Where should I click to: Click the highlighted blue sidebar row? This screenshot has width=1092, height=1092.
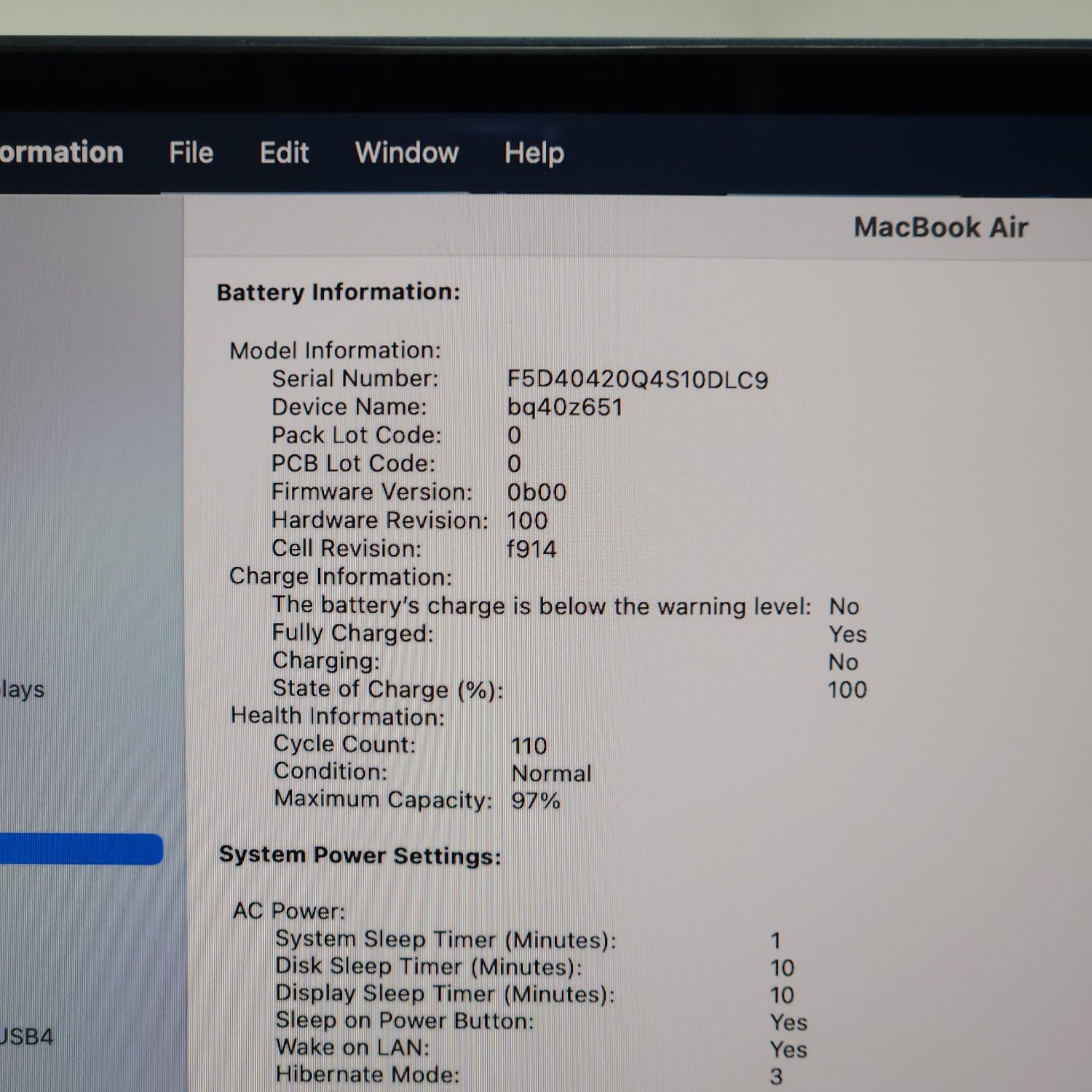(x=80, y=850)
